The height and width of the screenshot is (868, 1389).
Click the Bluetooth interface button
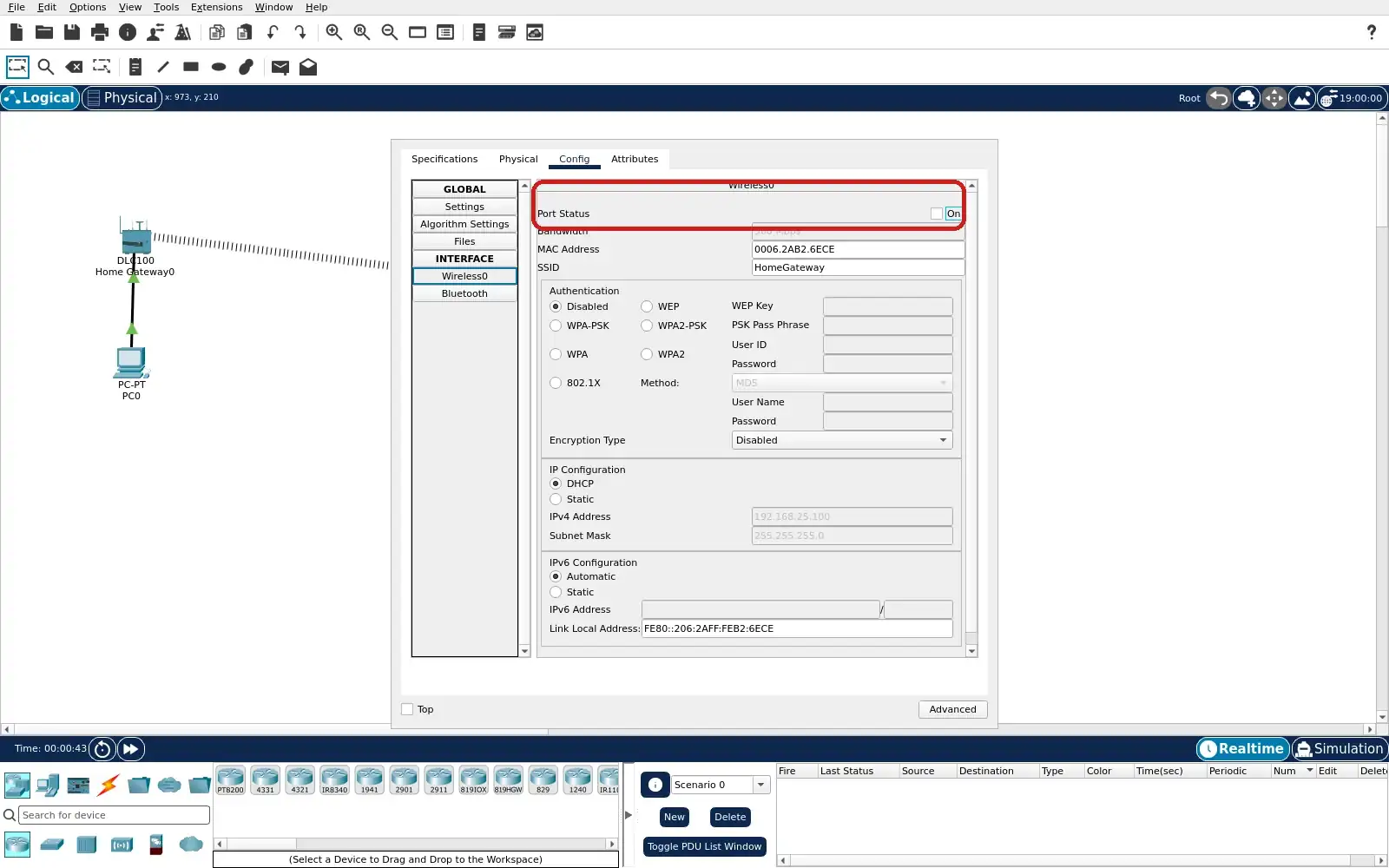click(464, 293)
